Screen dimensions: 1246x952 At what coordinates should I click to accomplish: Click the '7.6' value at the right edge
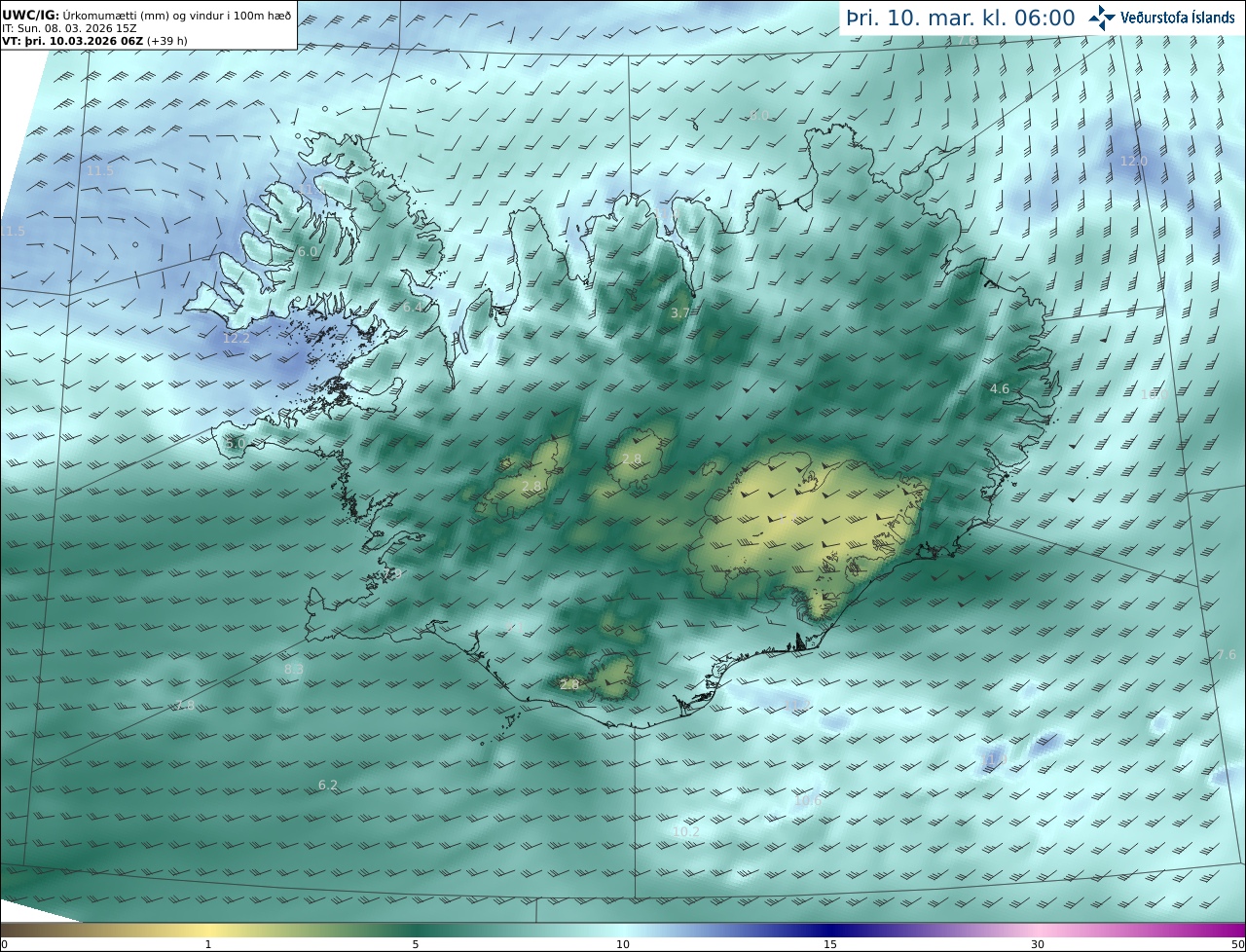point(1227,655)
